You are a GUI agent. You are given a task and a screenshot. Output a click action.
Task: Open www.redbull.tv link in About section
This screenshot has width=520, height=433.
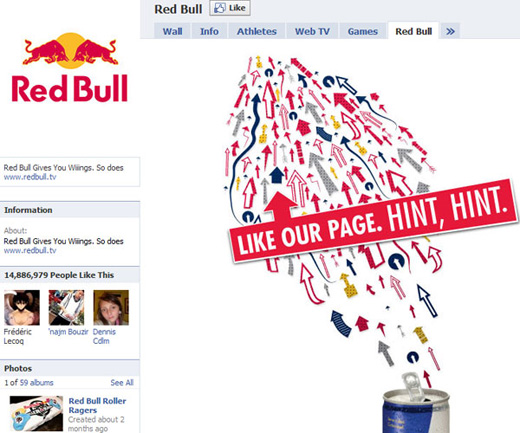point(30,250)
